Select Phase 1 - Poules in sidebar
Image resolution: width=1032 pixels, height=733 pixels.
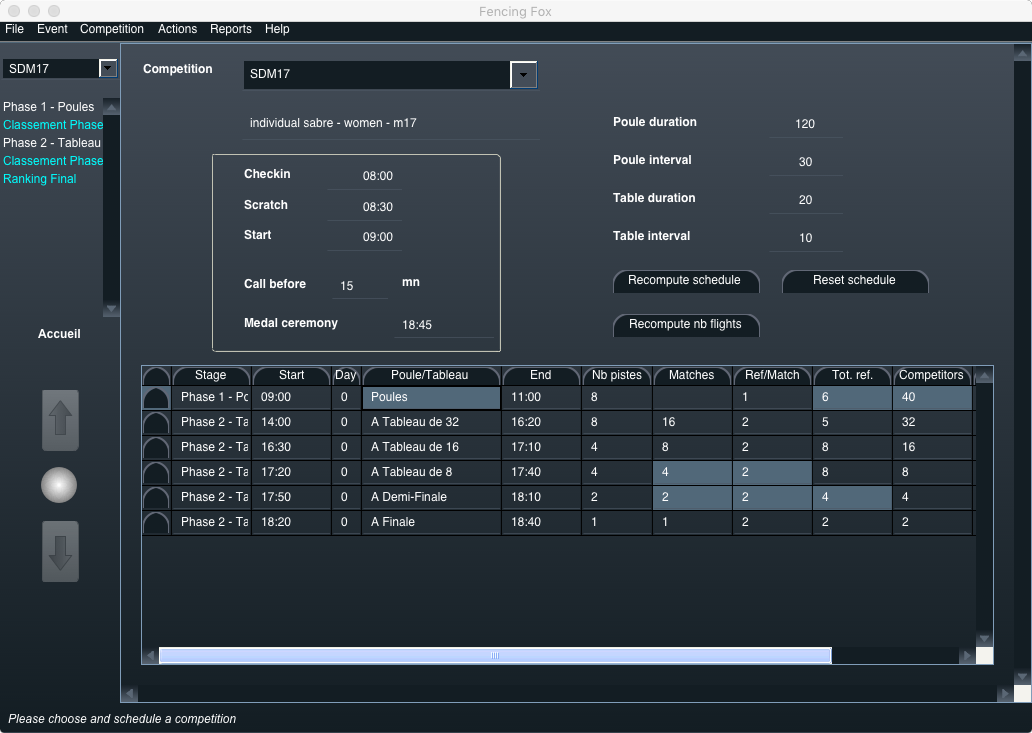point(49,107)
